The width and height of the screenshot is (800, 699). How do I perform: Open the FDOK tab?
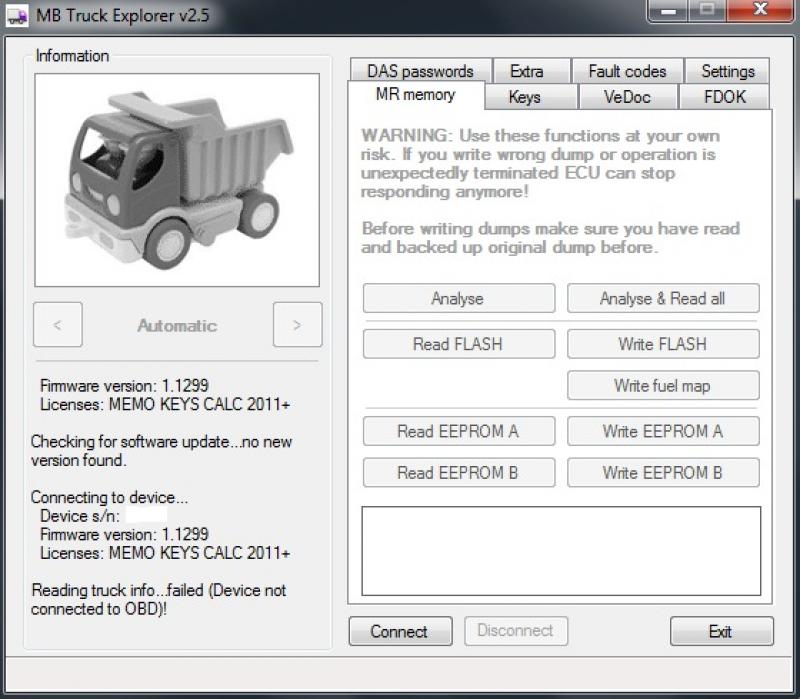click(x=724, y=97)
